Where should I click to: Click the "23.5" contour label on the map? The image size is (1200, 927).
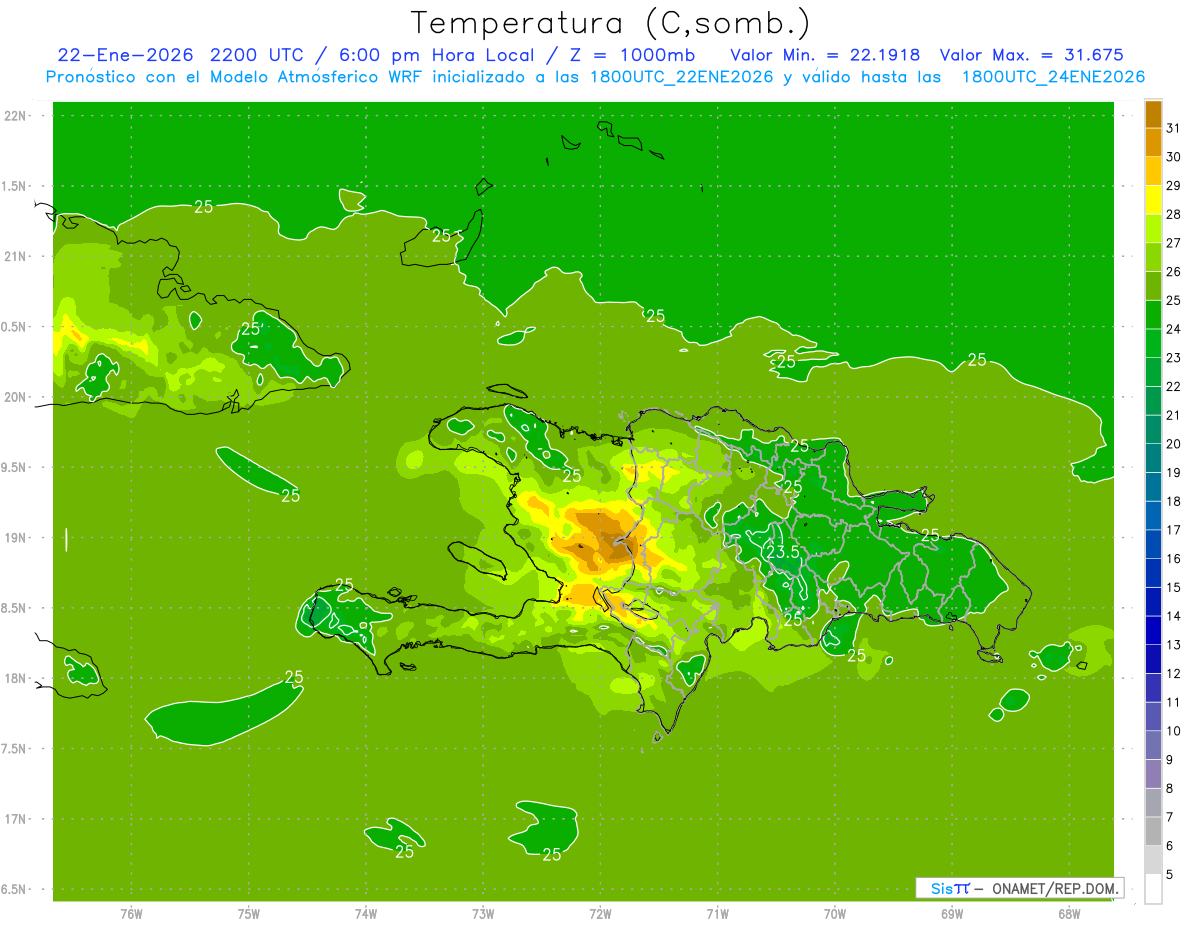pos(783,553)
